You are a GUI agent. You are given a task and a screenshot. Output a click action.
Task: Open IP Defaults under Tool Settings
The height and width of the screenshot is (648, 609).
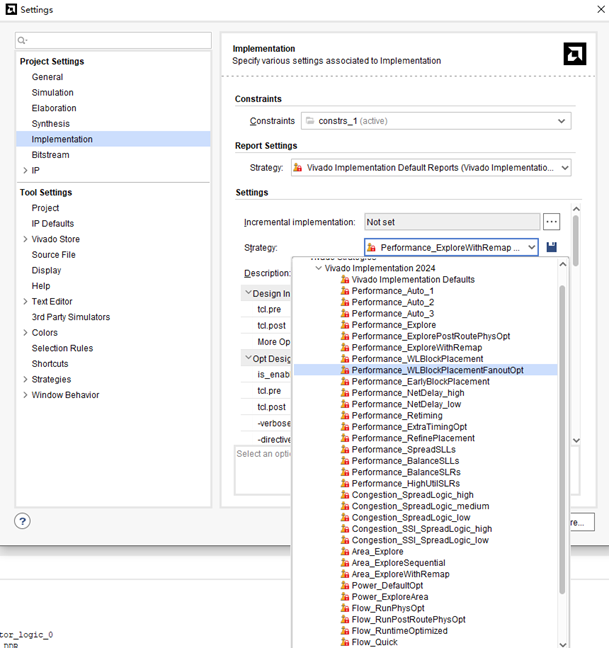[x=53, y=224]
